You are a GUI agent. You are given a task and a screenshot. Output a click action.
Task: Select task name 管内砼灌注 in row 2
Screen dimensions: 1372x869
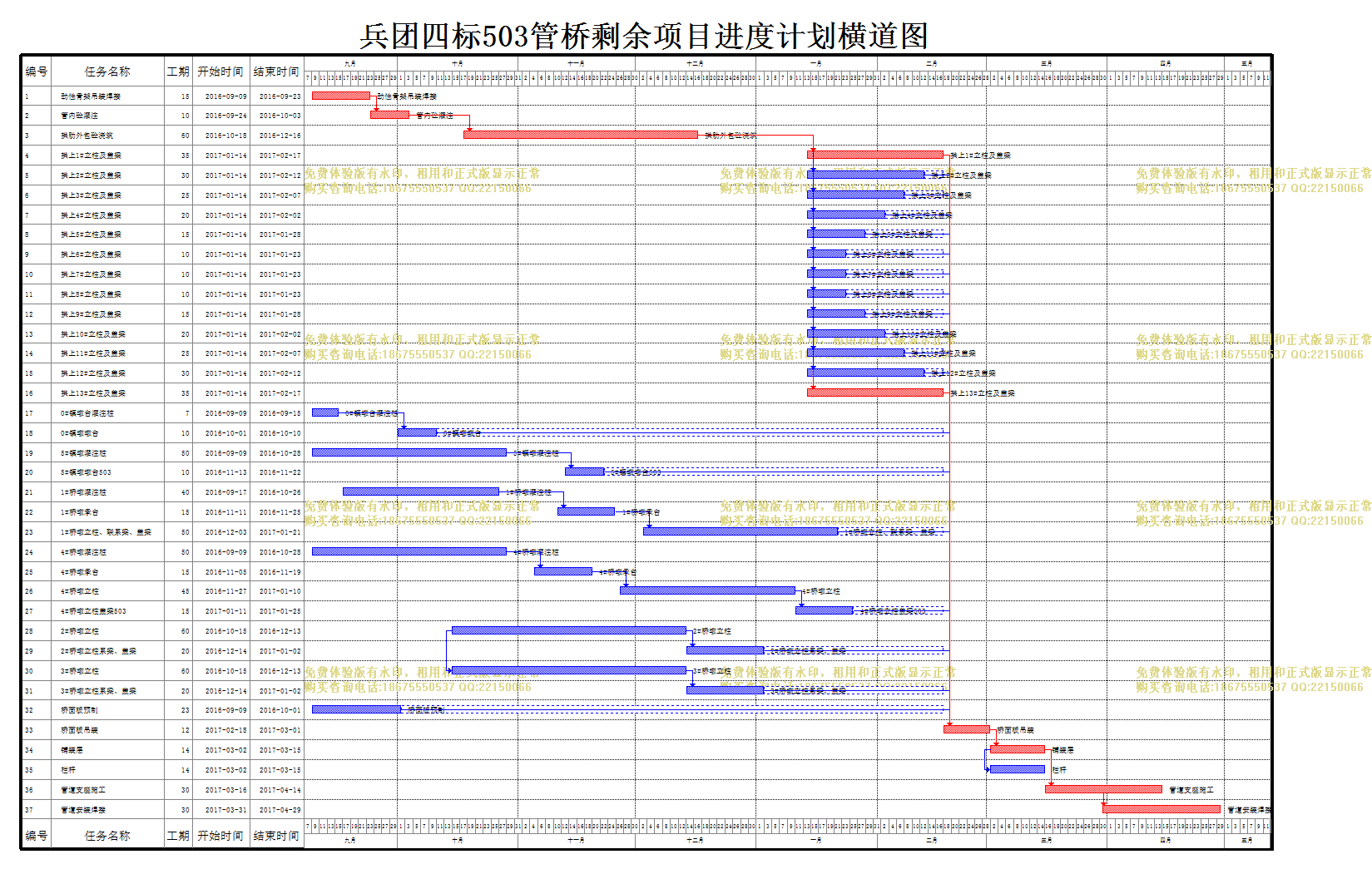79,116
